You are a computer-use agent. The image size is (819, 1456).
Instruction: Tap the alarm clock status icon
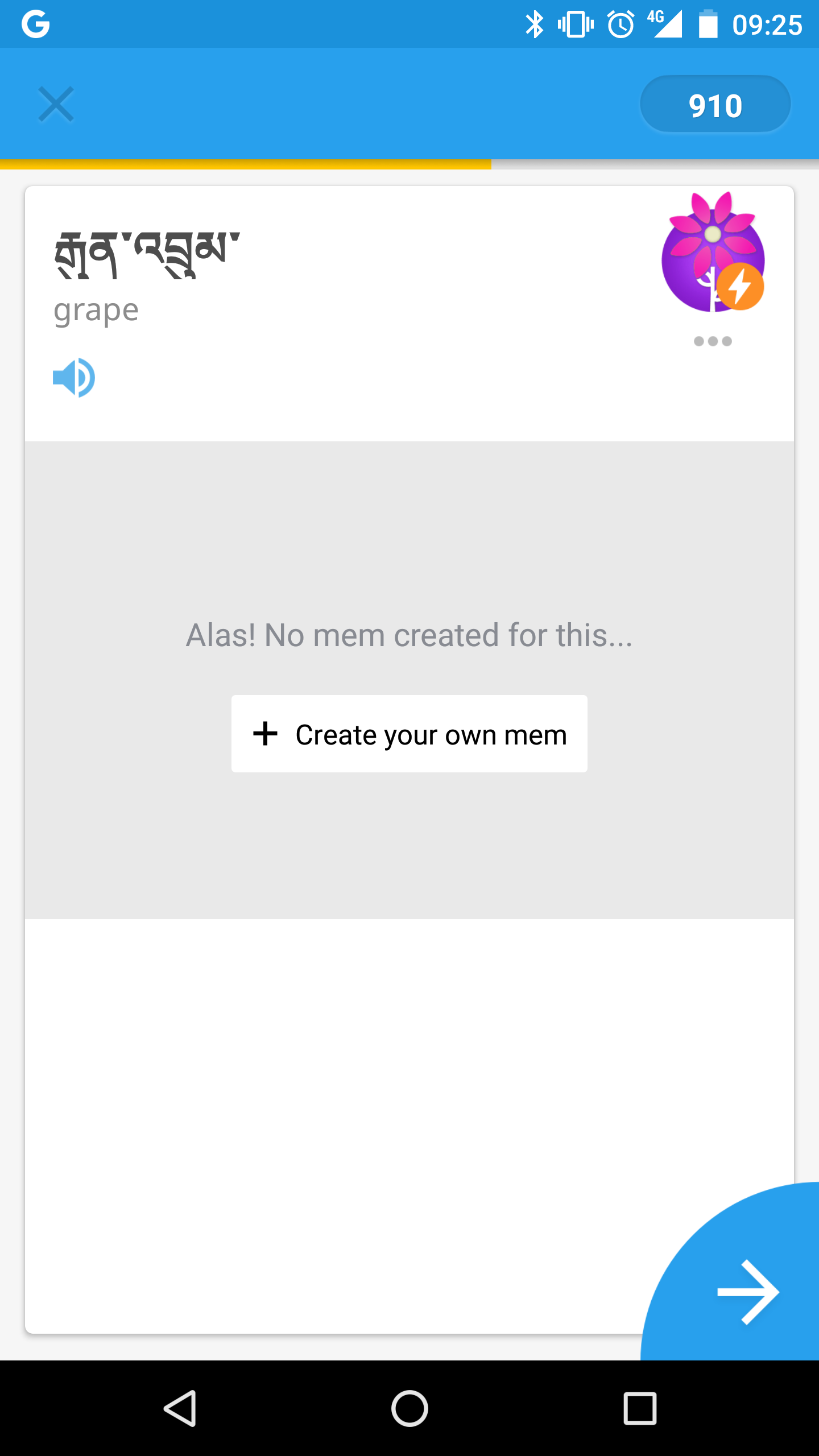[621, 24]
